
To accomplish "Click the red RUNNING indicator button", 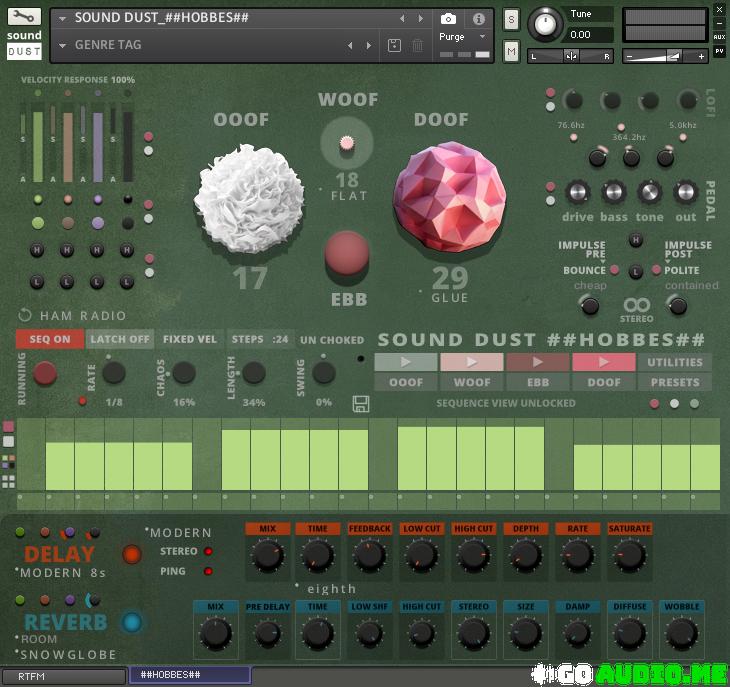I will coord(45,373).
